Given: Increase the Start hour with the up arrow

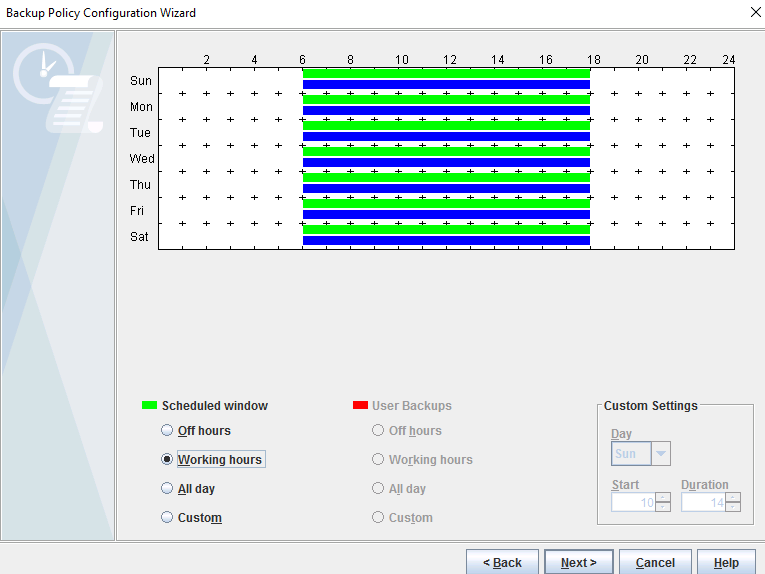Looking at the screenshot, I should (x=663, y=497).
